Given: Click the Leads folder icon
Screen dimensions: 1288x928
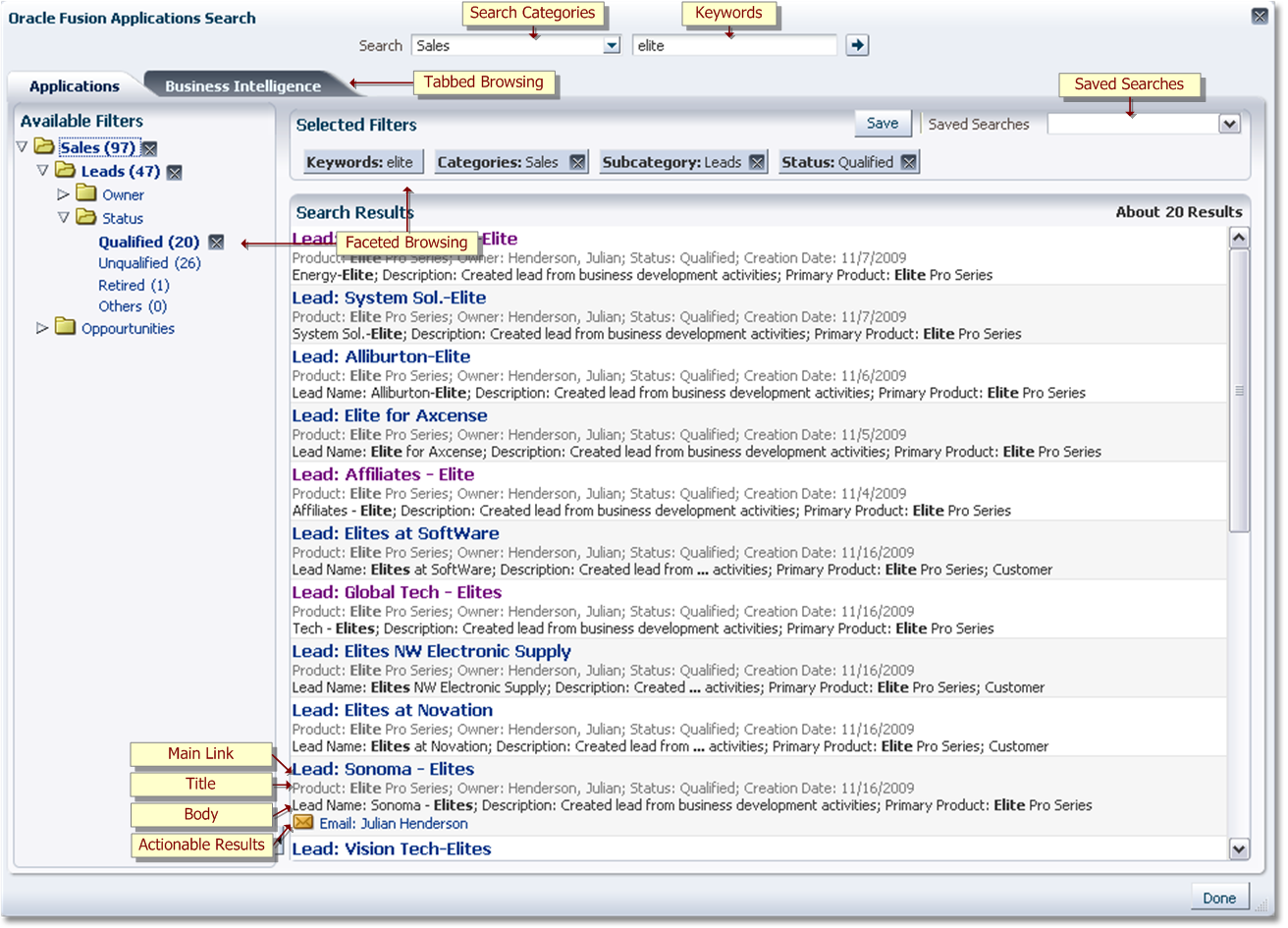Looking at the screenshot, I should pyautogui.click(x=66, y=170).
